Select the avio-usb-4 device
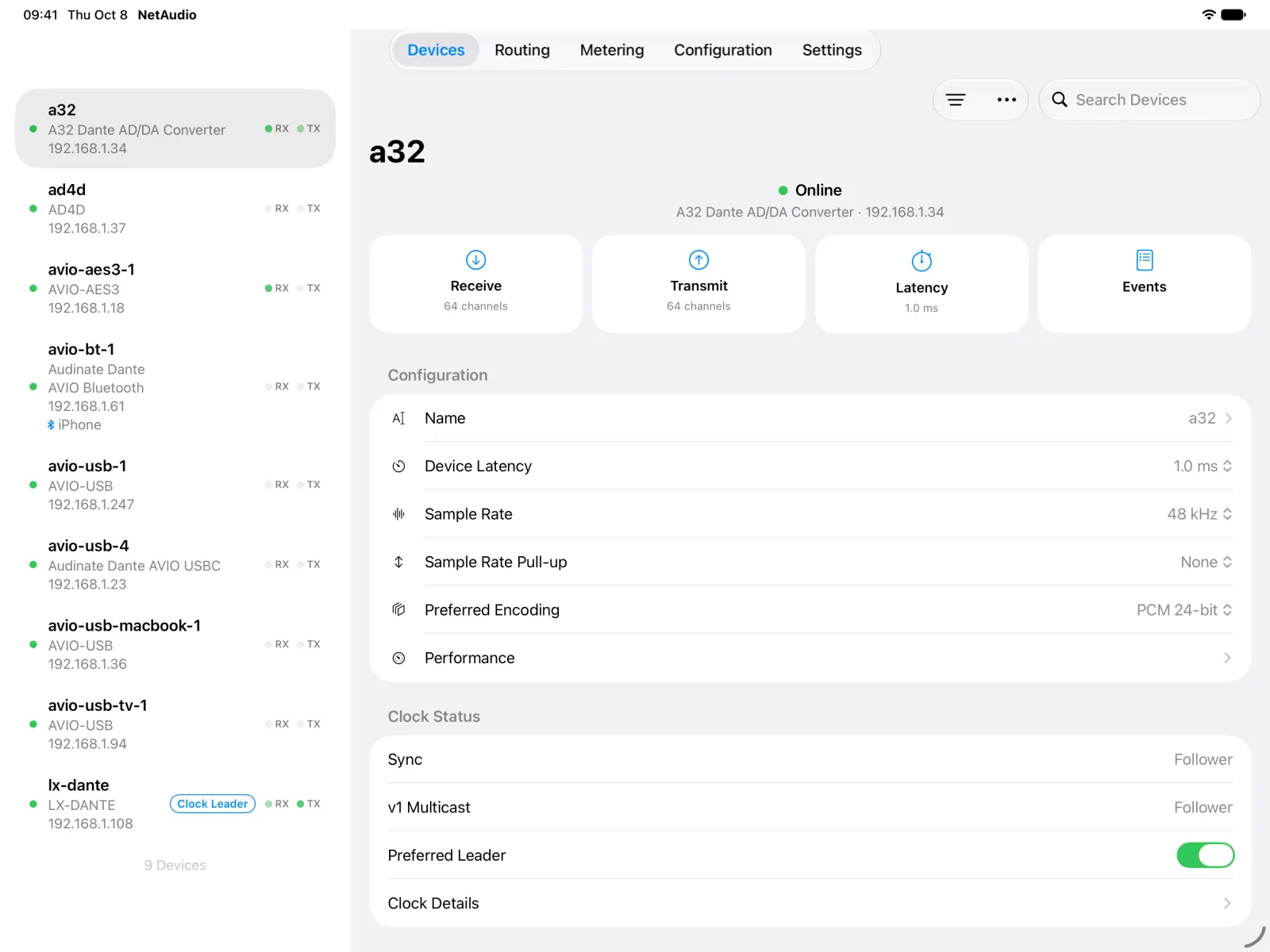Screen dimensions: 1270x952 point(175,565)
